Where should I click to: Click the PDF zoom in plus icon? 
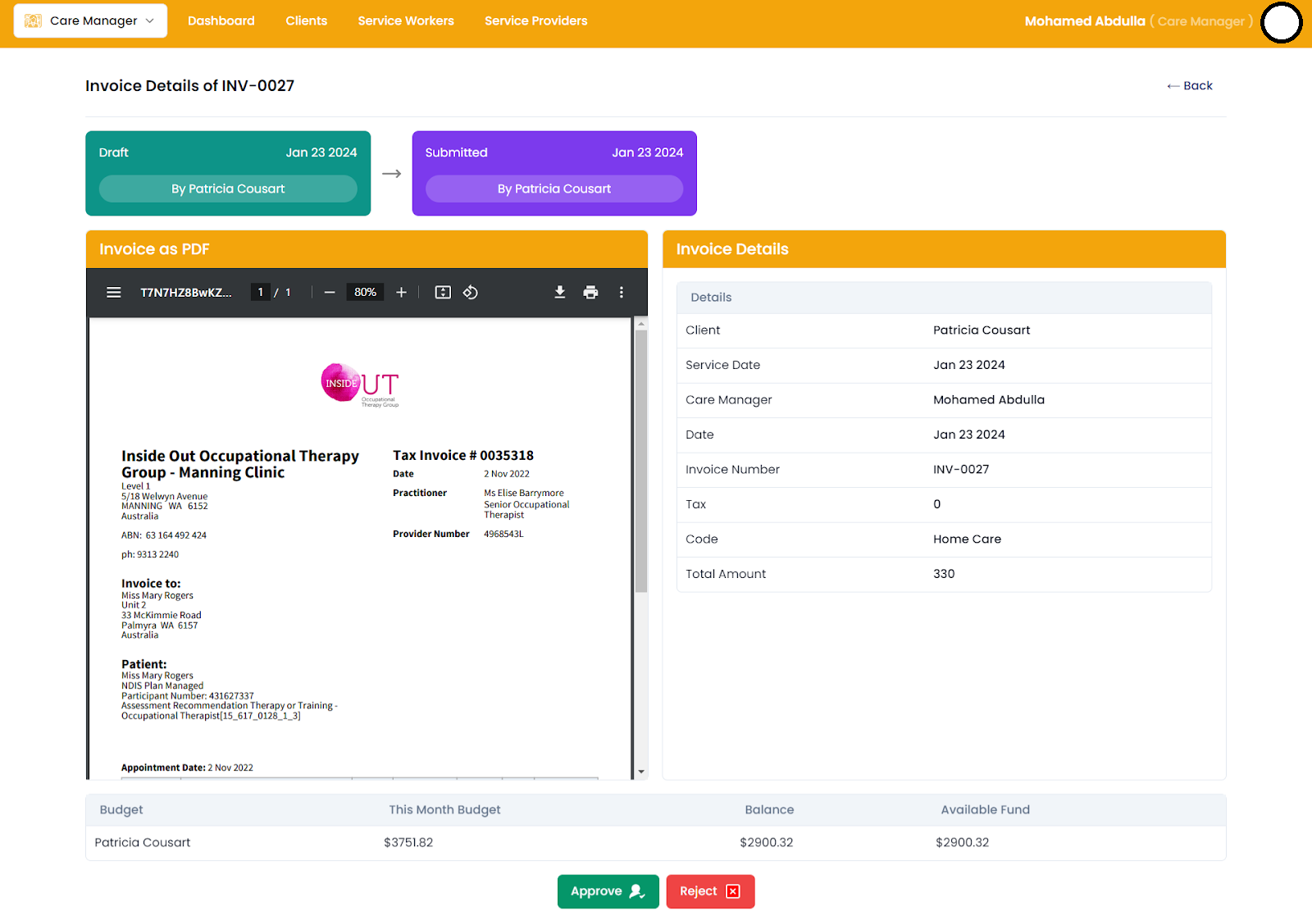[x=401, y=293]
